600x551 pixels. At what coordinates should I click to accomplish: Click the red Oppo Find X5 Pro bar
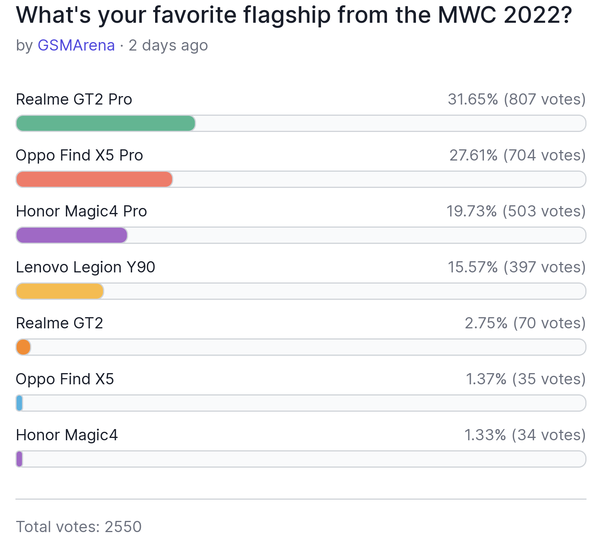pos(94,179)
